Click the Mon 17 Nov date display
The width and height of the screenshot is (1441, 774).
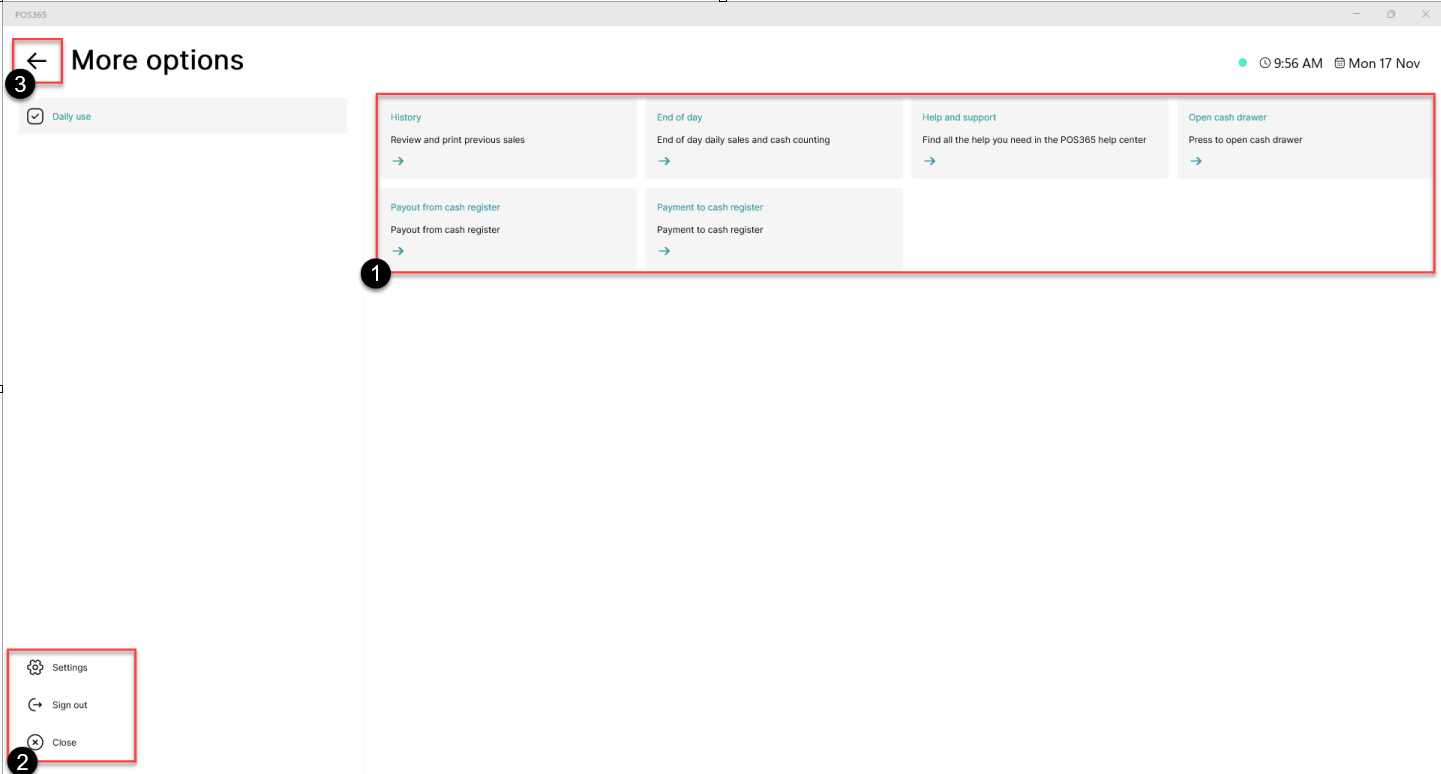tap(1384, 63)
